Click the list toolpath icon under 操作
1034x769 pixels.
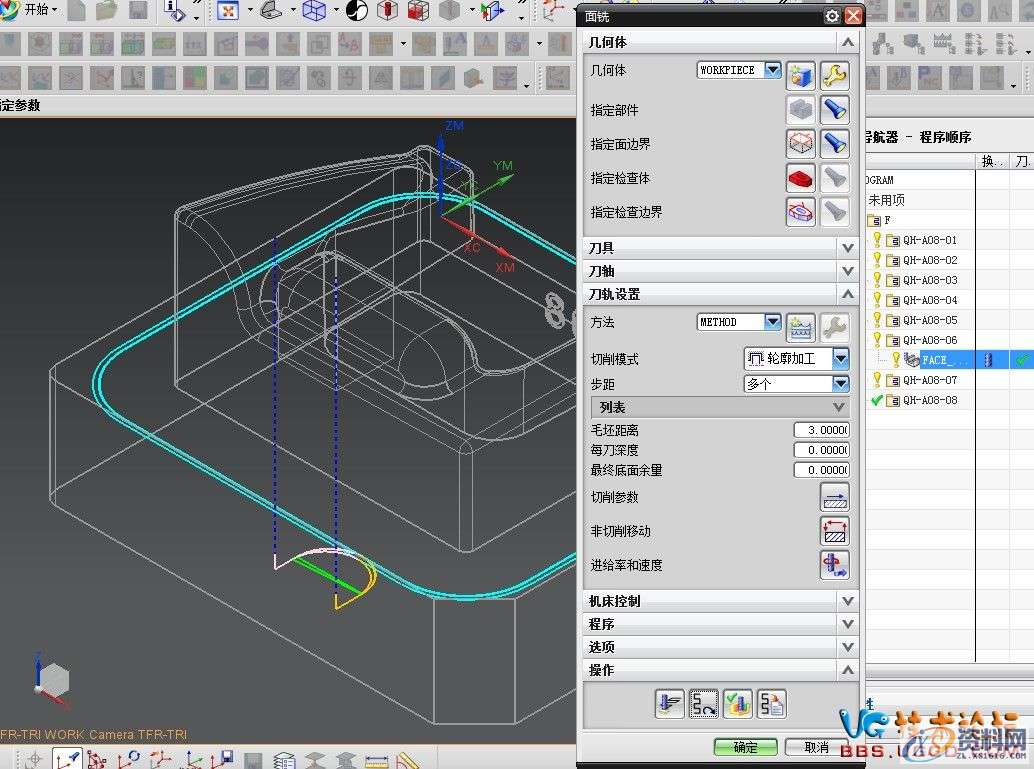[771, 703]
